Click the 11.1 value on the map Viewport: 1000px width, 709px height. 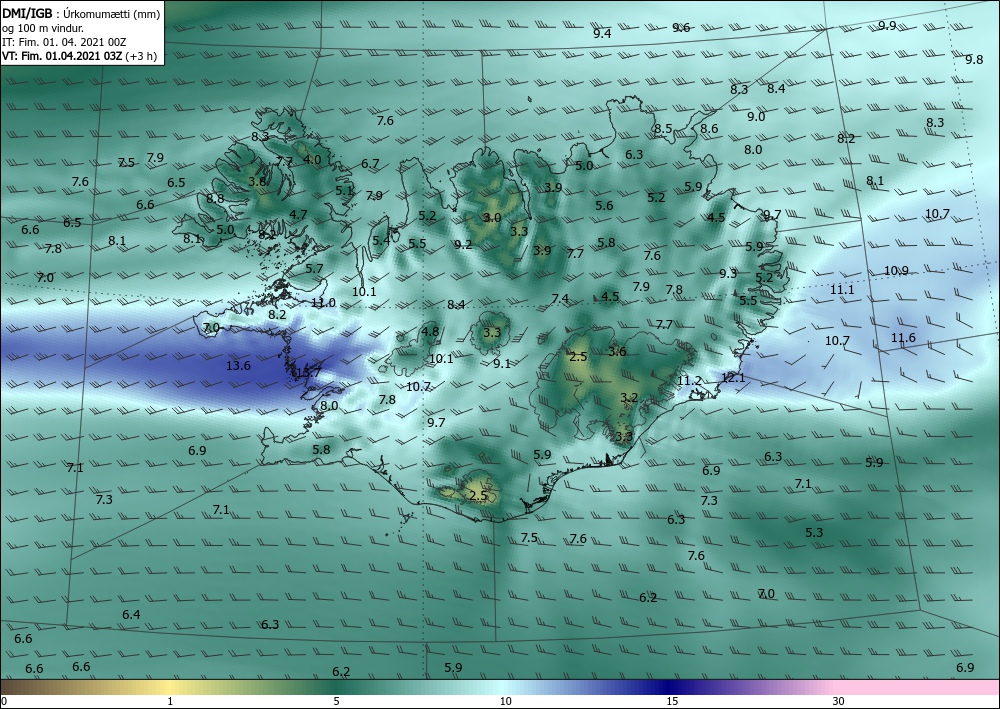842,290
